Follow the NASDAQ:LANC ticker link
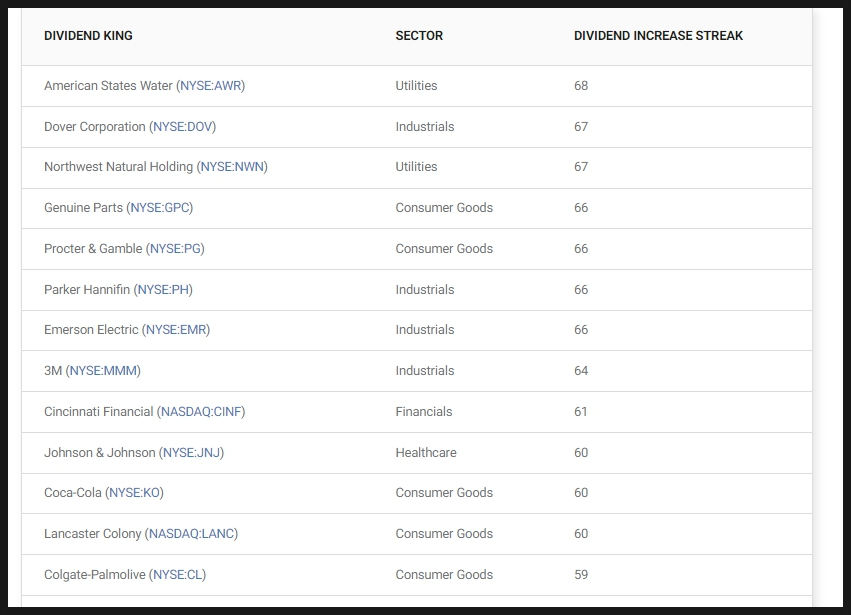Viewport: 851px width, 615px height. coord(192,534)
